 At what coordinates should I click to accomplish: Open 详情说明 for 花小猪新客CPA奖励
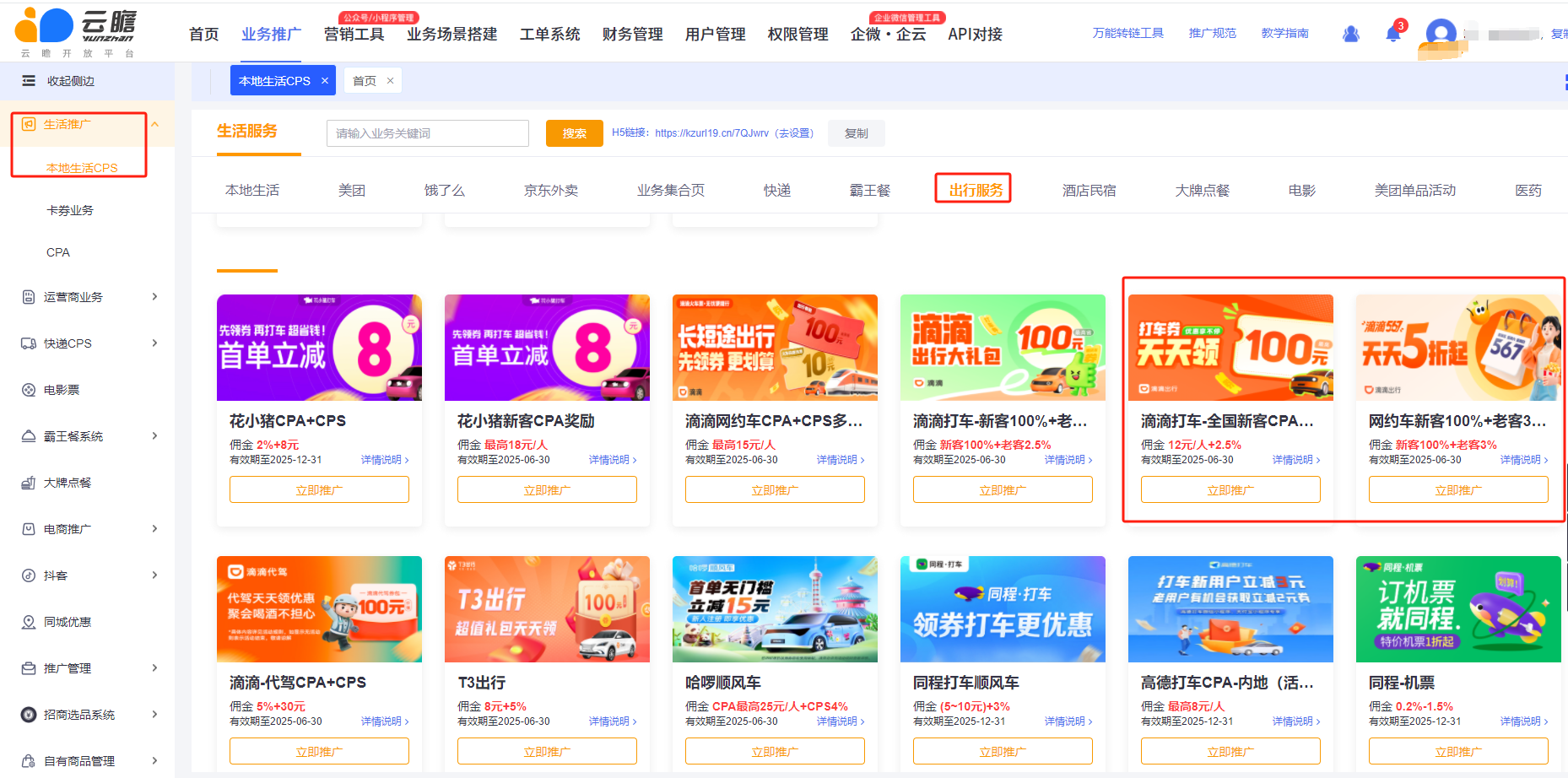pyautogui.click(x=613, y=460)
